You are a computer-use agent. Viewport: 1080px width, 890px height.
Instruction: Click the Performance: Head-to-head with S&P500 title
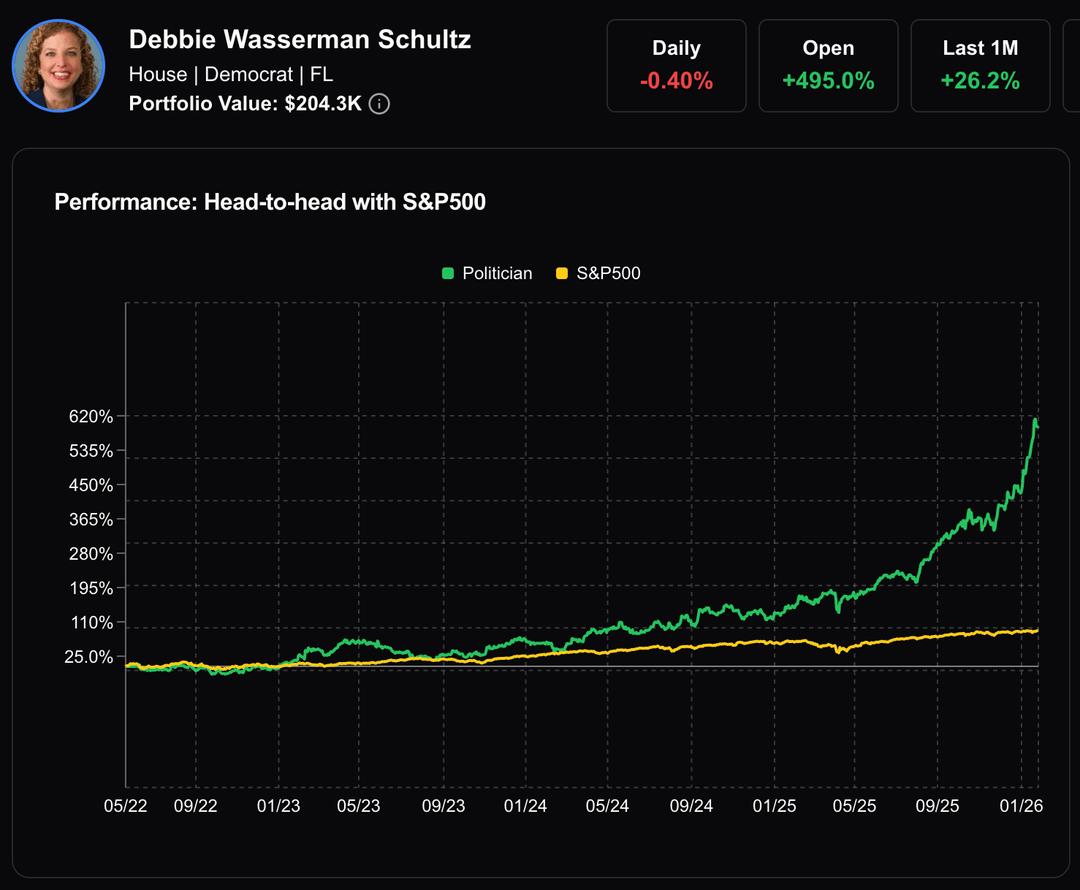click(270, 202)
